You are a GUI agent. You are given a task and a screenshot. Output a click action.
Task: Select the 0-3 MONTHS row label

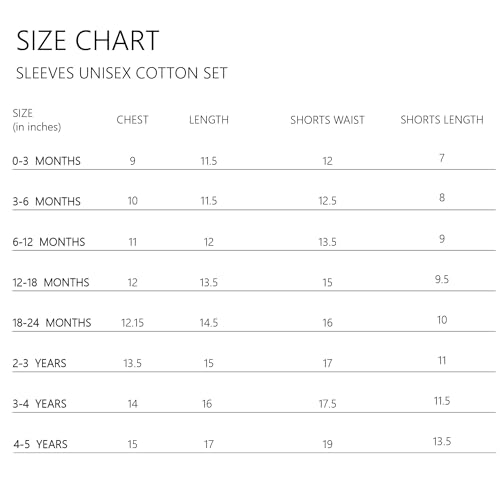coord(46,161)
